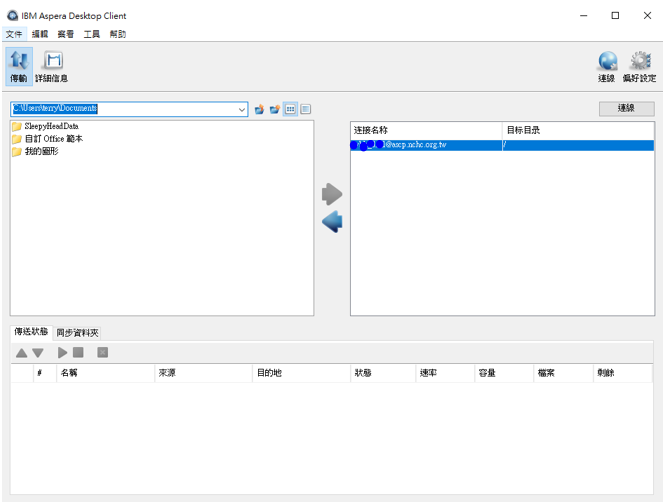The image size is (664, 503).
Task: Click the start transfer play button
Action: pos(63,353)
